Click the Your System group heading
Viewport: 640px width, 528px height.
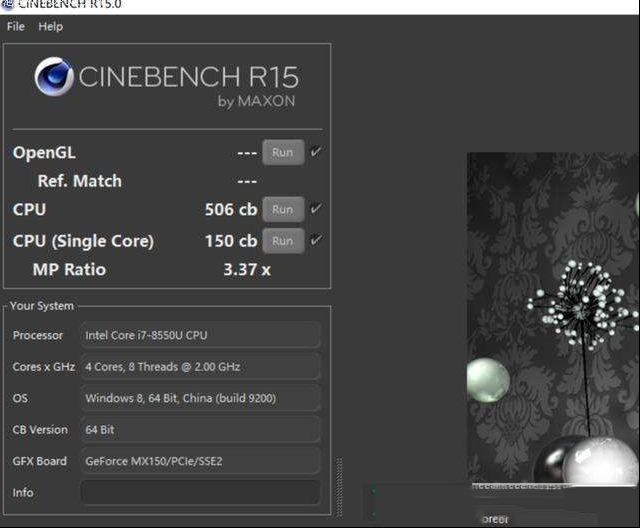point(42,306)
